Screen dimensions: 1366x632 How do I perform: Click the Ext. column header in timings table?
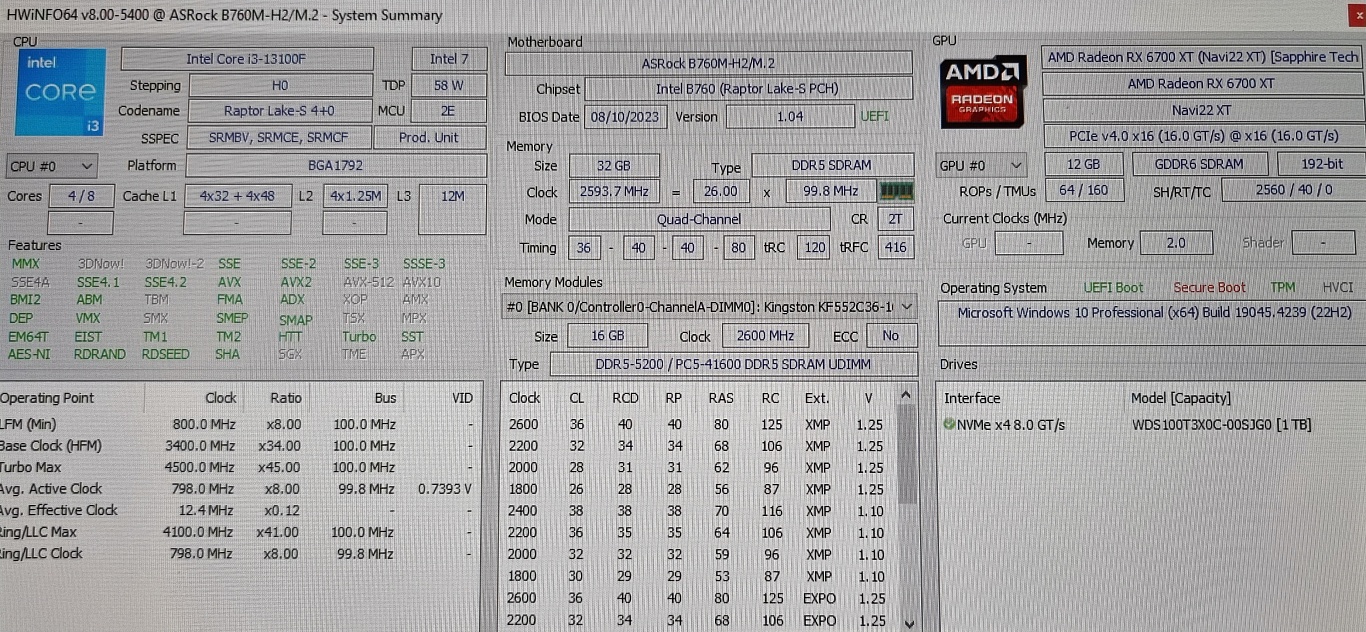coord(817,398)
